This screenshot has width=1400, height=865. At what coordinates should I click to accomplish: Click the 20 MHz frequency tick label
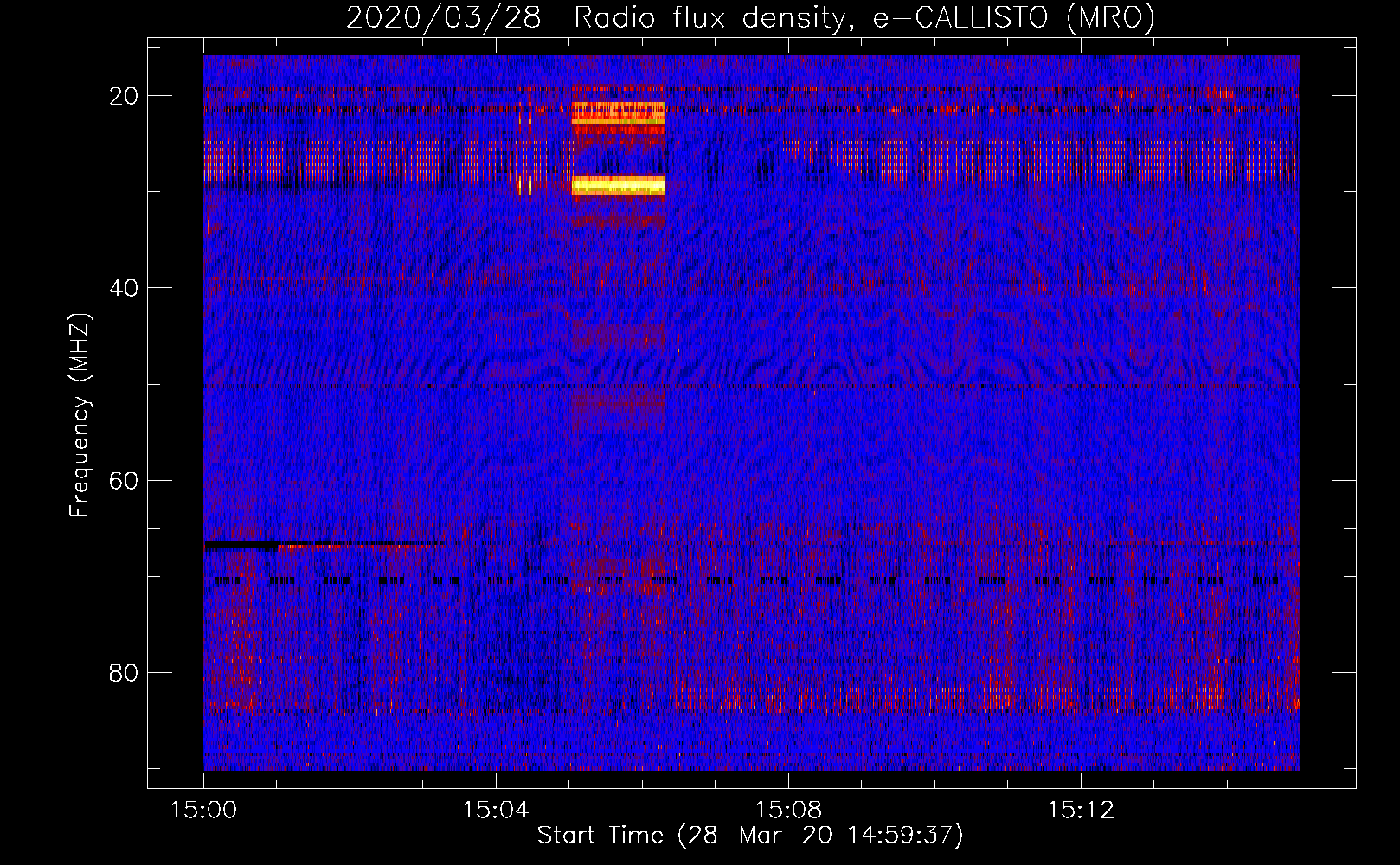click(124, 96)
